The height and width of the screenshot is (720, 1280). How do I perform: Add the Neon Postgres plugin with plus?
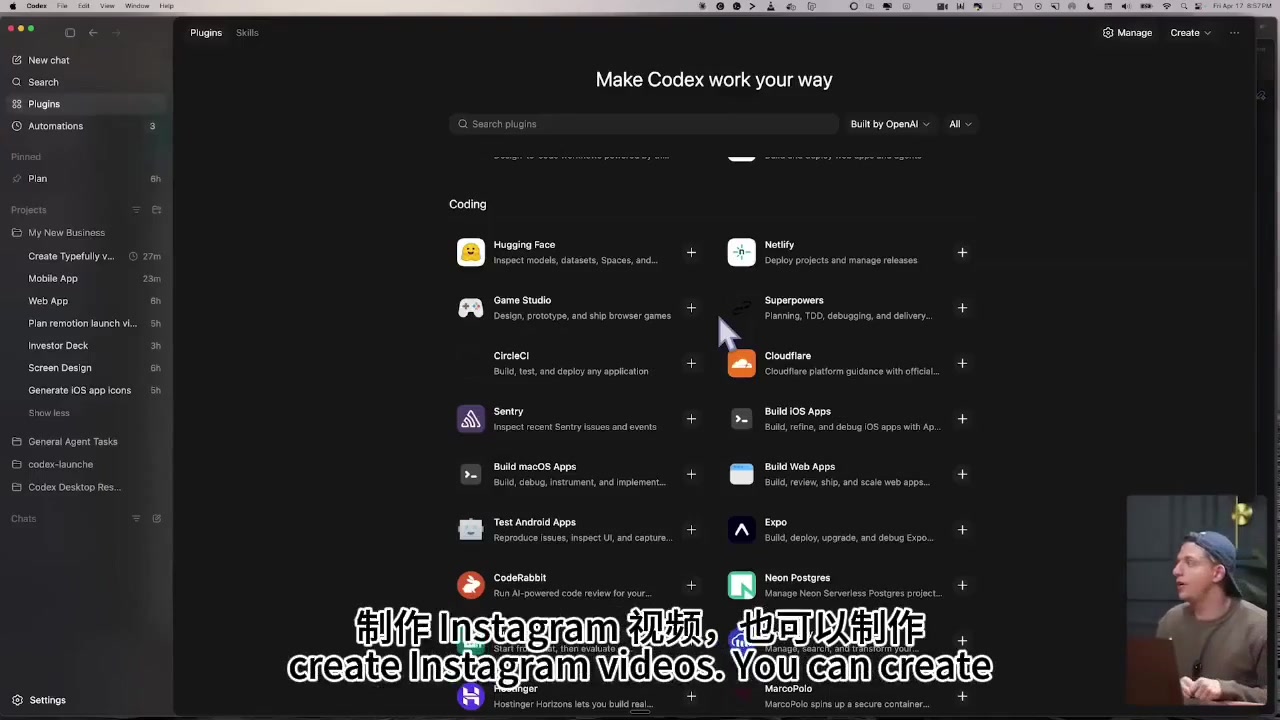(x=962, y=585)
